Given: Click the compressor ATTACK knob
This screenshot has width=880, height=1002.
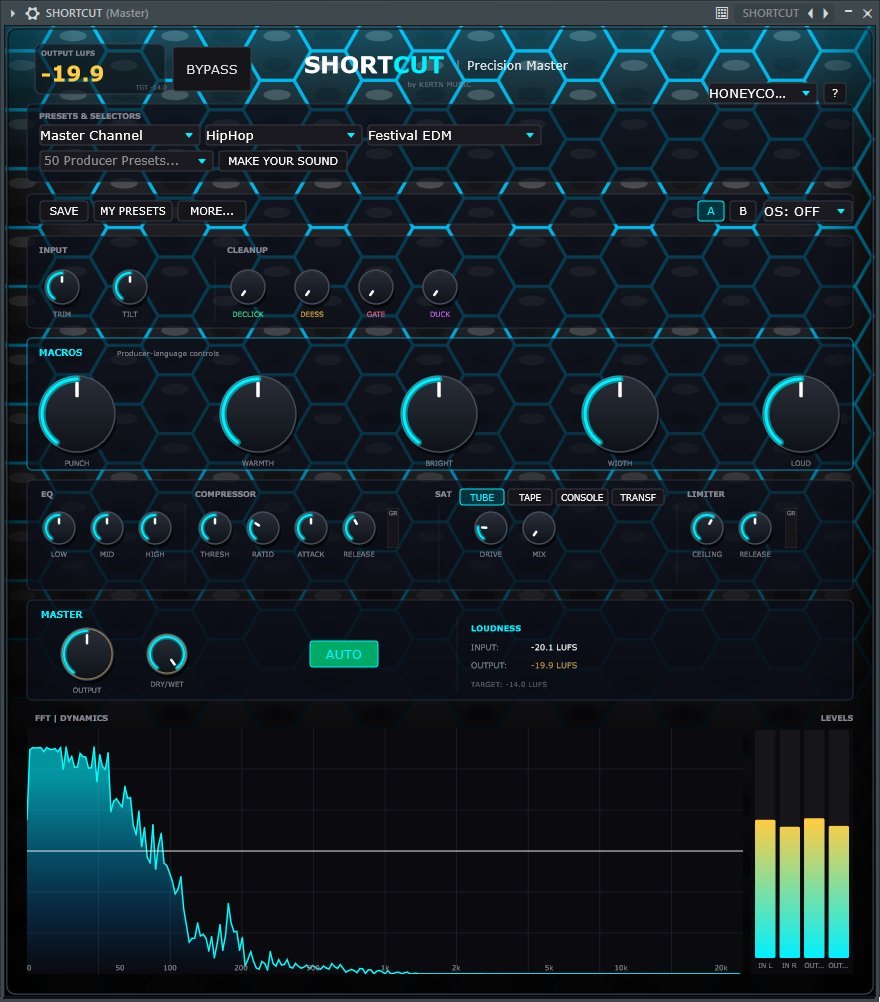Looking at the screenshot, I should pyautogui.click(x=311, y=528).
